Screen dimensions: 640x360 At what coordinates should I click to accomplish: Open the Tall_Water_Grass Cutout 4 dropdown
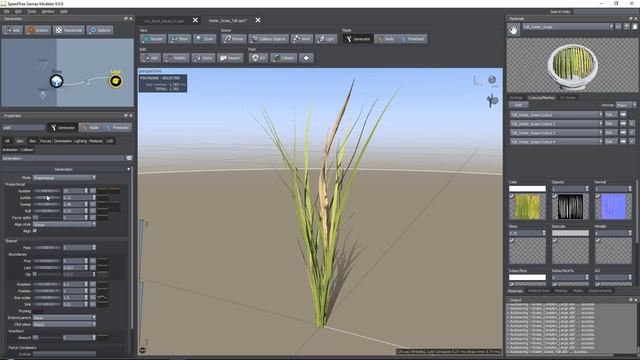[556, 142]
